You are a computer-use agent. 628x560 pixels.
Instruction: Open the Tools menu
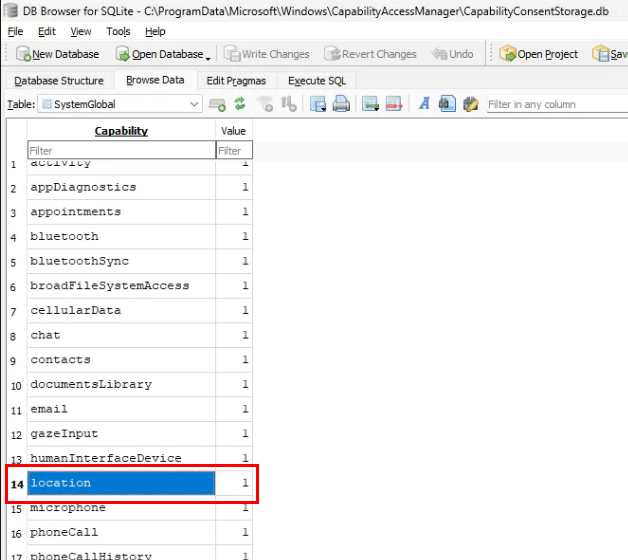click(x=118, y=31)
